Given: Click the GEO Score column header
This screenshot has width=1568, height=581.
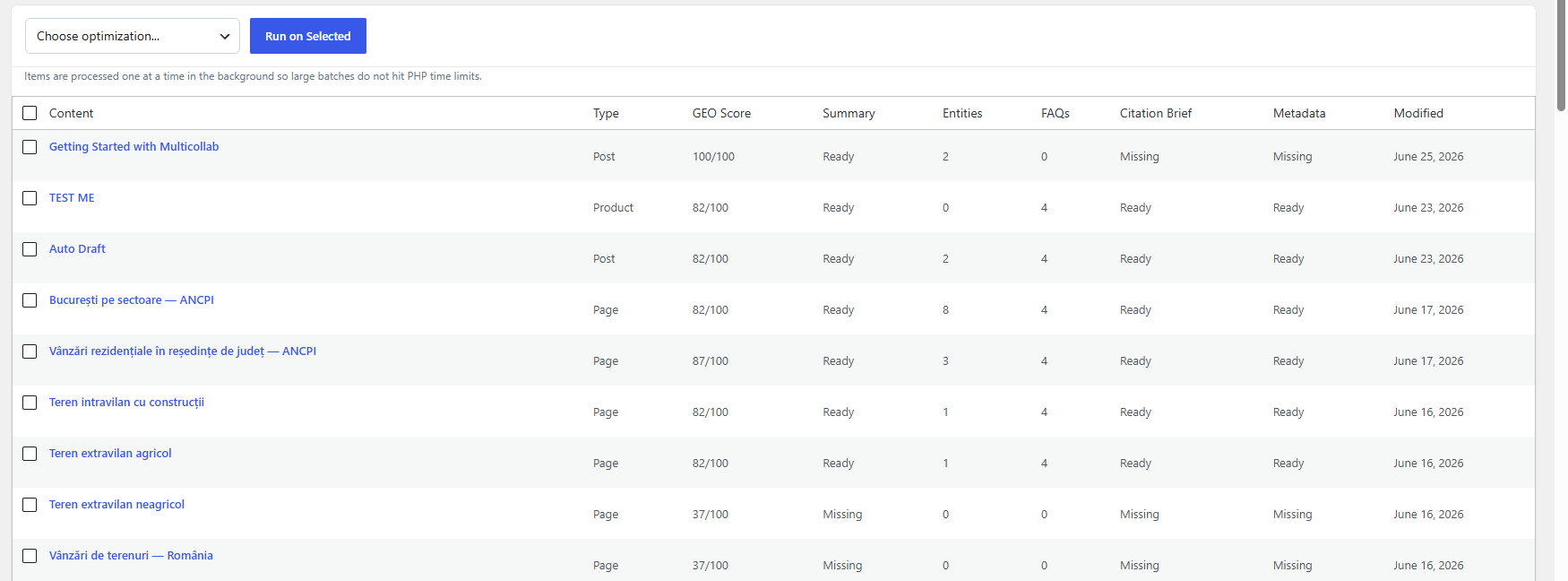Looking at the screenshot, I should click(721, 113).
